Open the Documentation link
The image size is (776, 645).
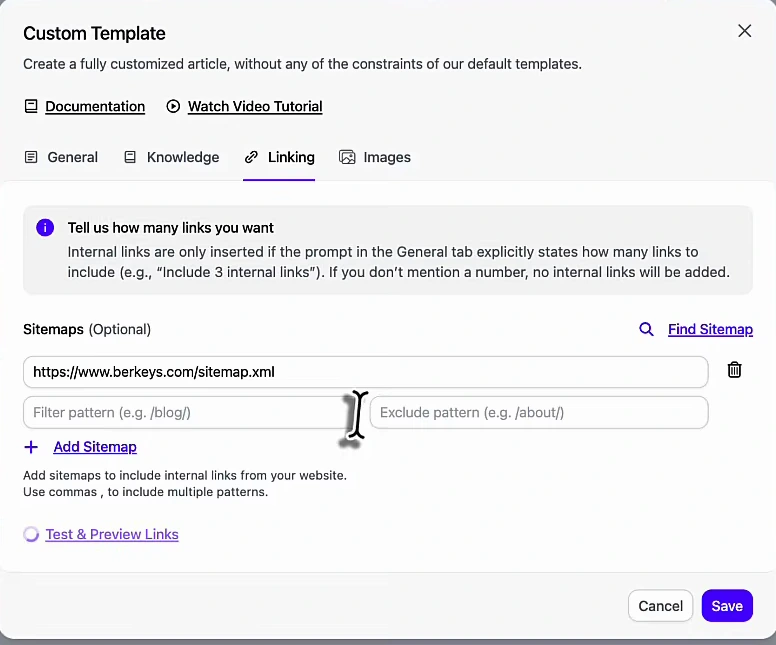95,106
